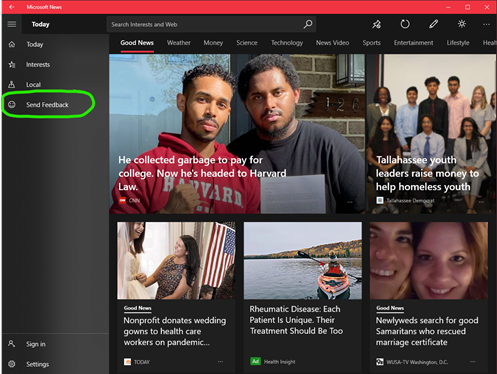Click the Settings gear icon

[12, 364]
